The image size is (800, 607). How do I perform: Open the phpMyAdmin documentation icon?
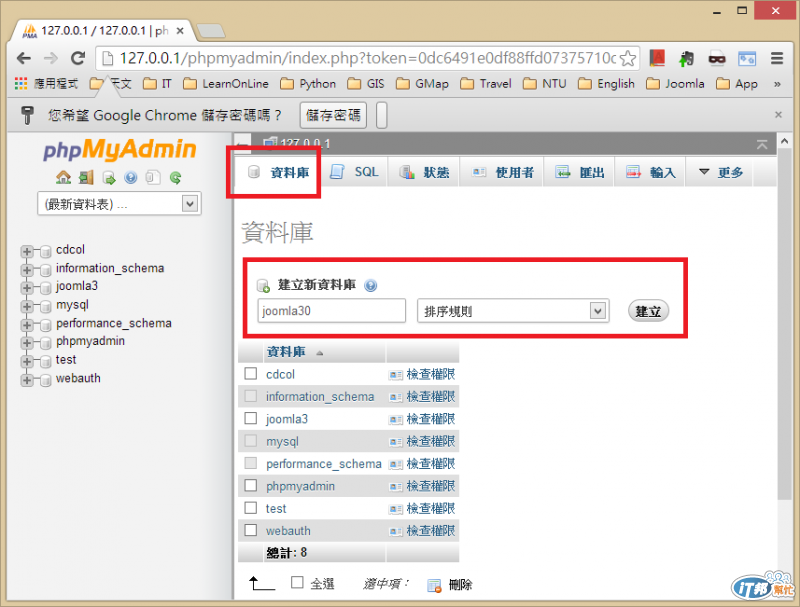click(131, 178)
